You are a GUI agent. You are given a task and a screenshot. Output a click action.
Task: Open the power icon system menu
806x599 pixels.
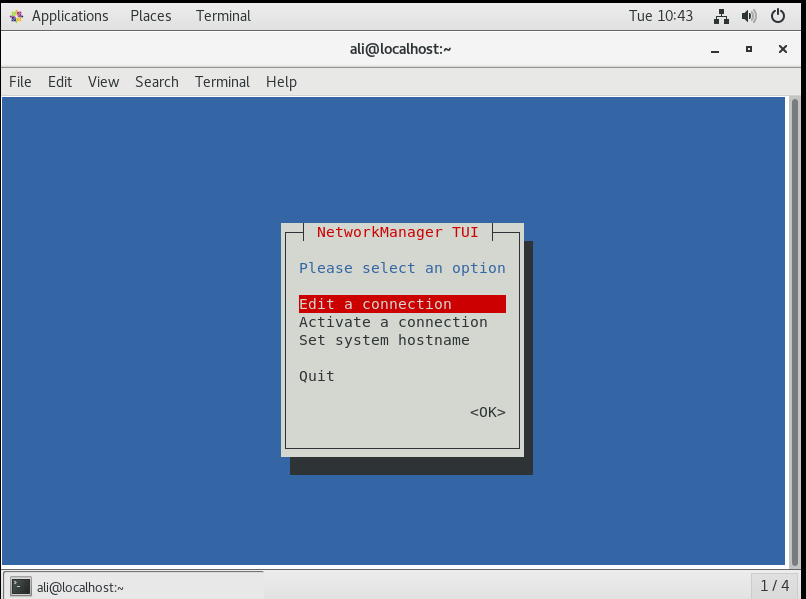point(778,16)
